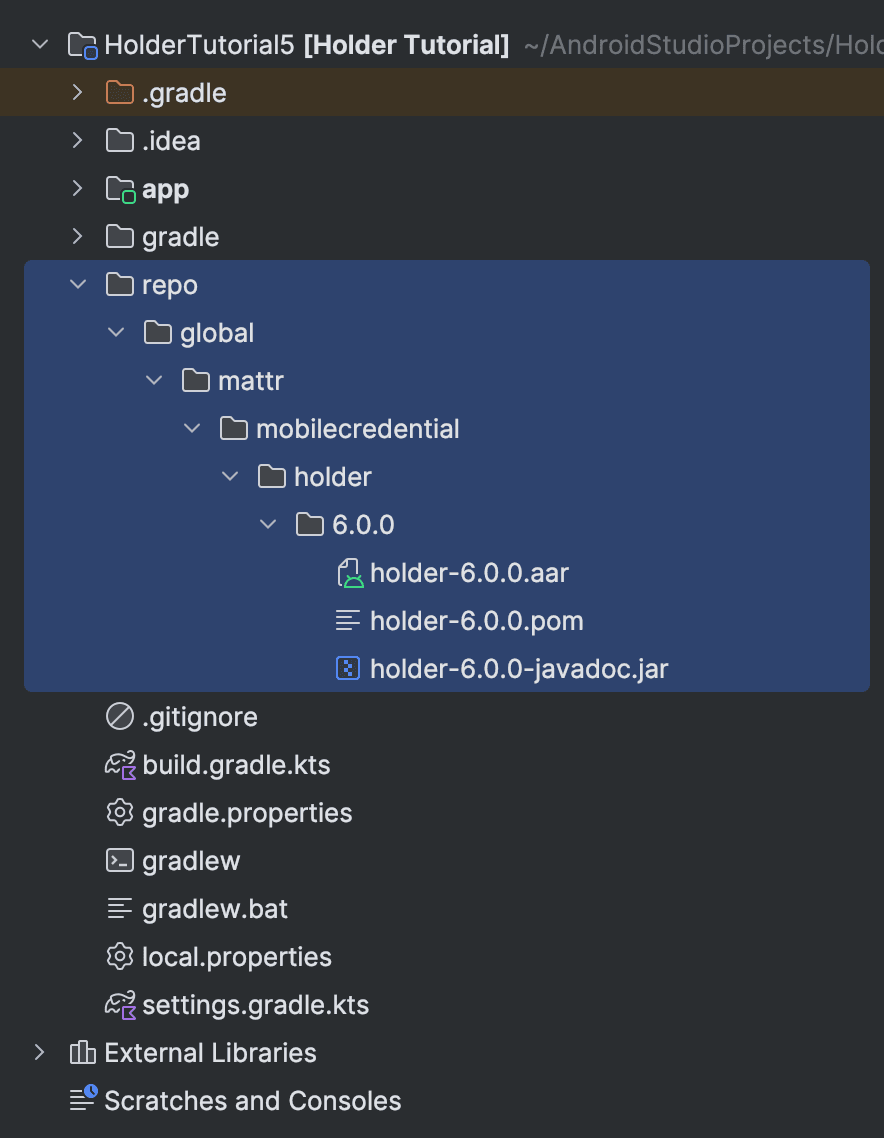
Task: Select the holder-6.0.0.pom file
Action: pos(476,621)
